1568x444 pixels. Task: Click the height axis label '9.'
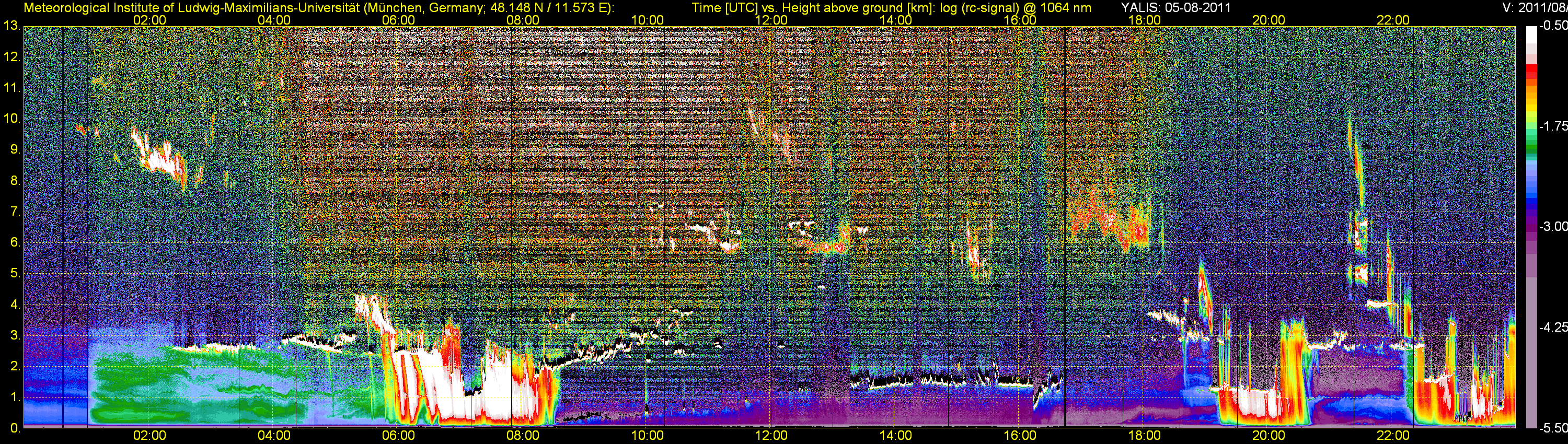click(x=15, y=149)
